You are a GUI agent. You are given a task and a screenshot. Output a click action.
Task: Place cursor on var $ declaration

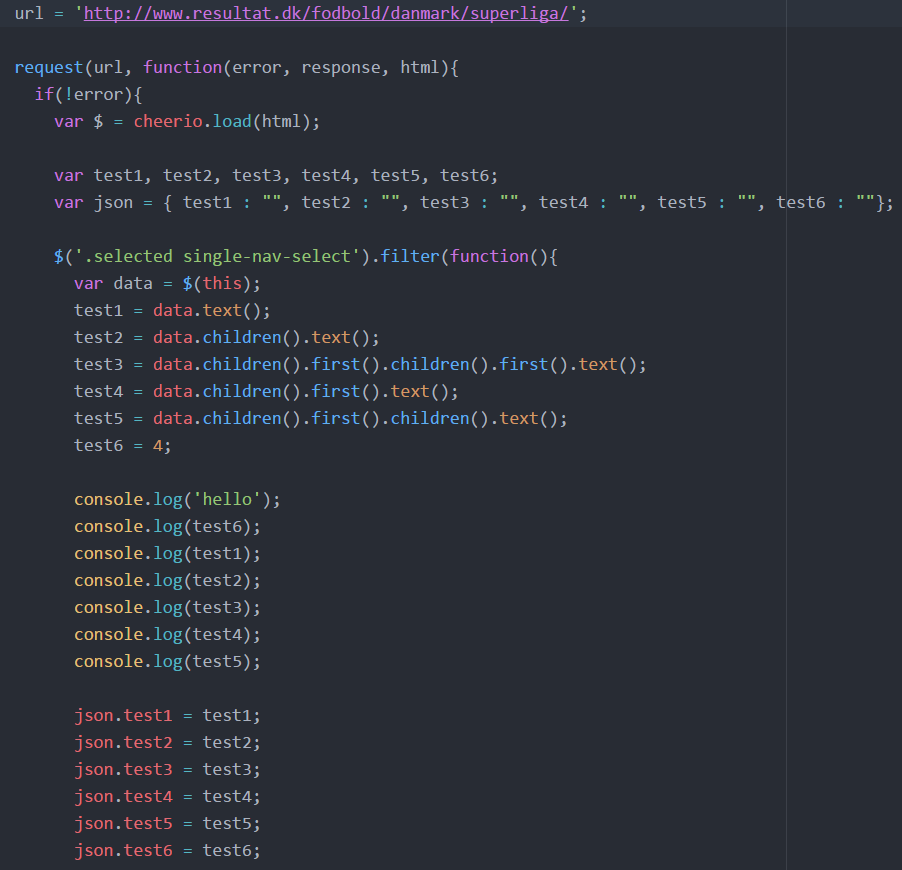(80, 121)
